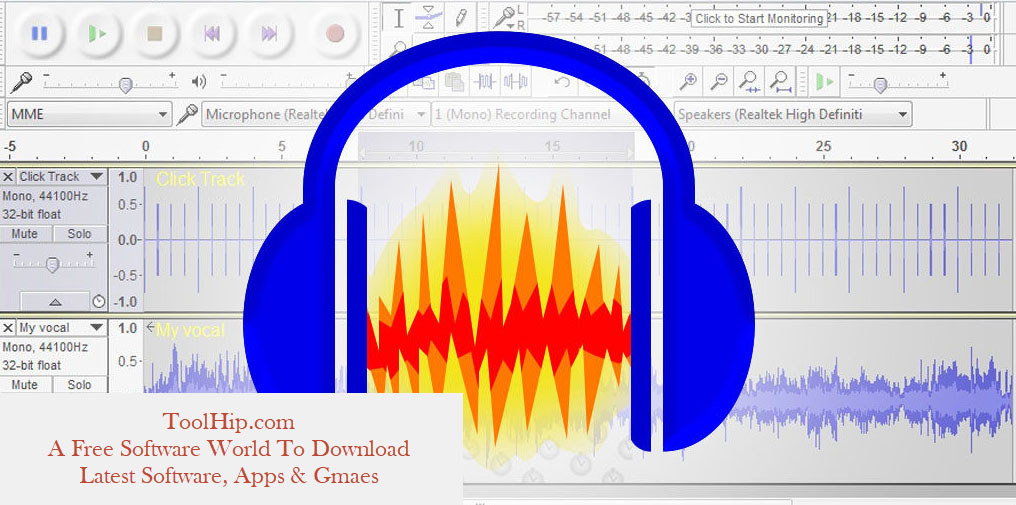Zoom in on the waveform
Image resolution: width=1016 pixels, height=505 pixels.
(x=688, y=82)
